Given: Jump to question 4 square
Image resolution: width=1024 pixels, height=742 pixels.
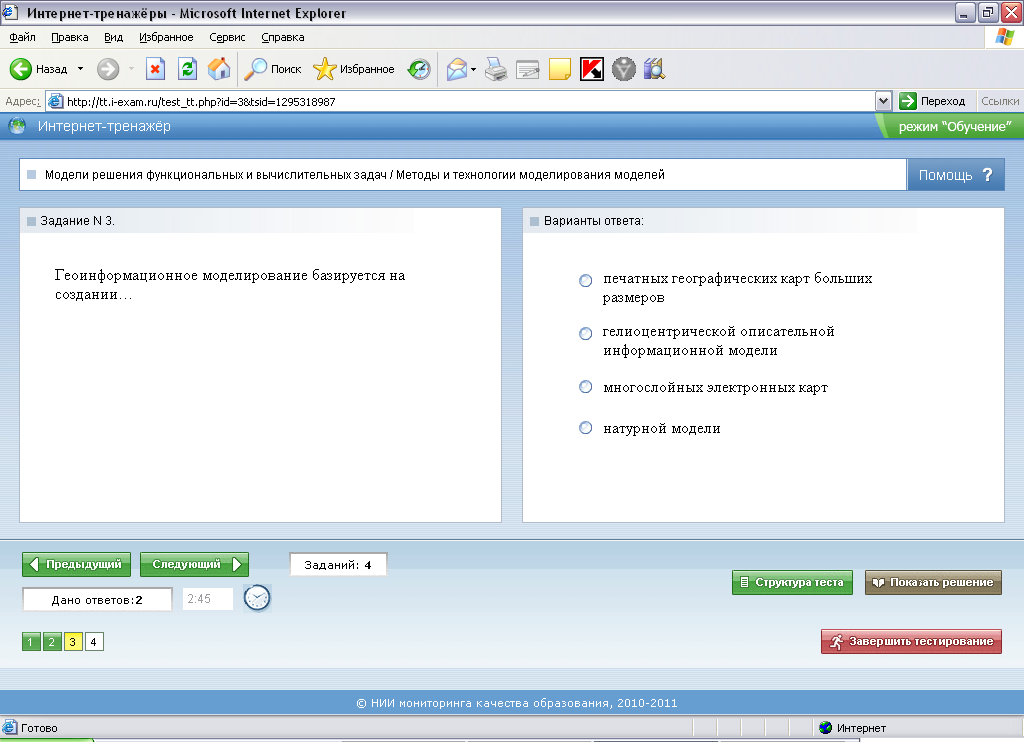Looking at the screenshot, I should tap(93, 641).
